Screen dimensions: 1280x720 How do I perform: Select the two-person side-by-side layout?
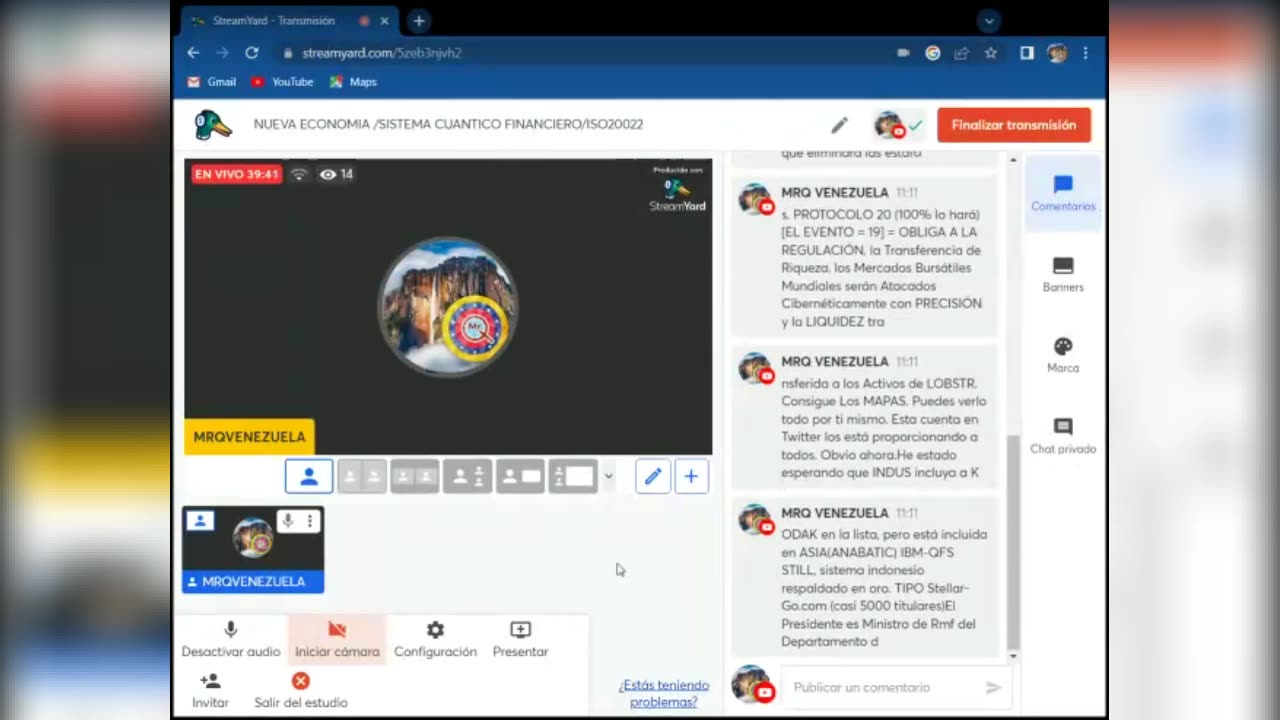pos(362,476)
